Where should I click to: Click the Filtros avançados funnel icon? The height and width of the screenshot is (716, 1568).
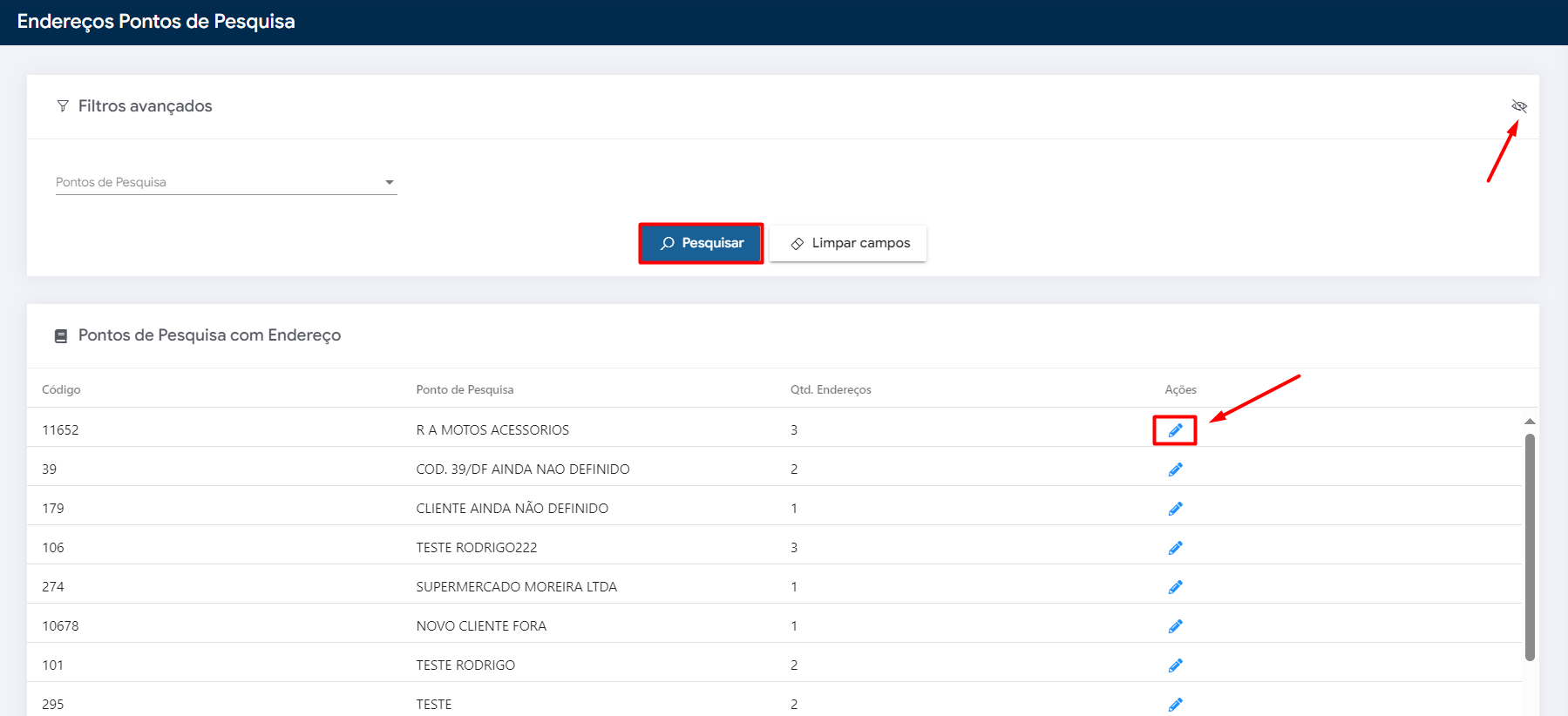tap(63, 106)
